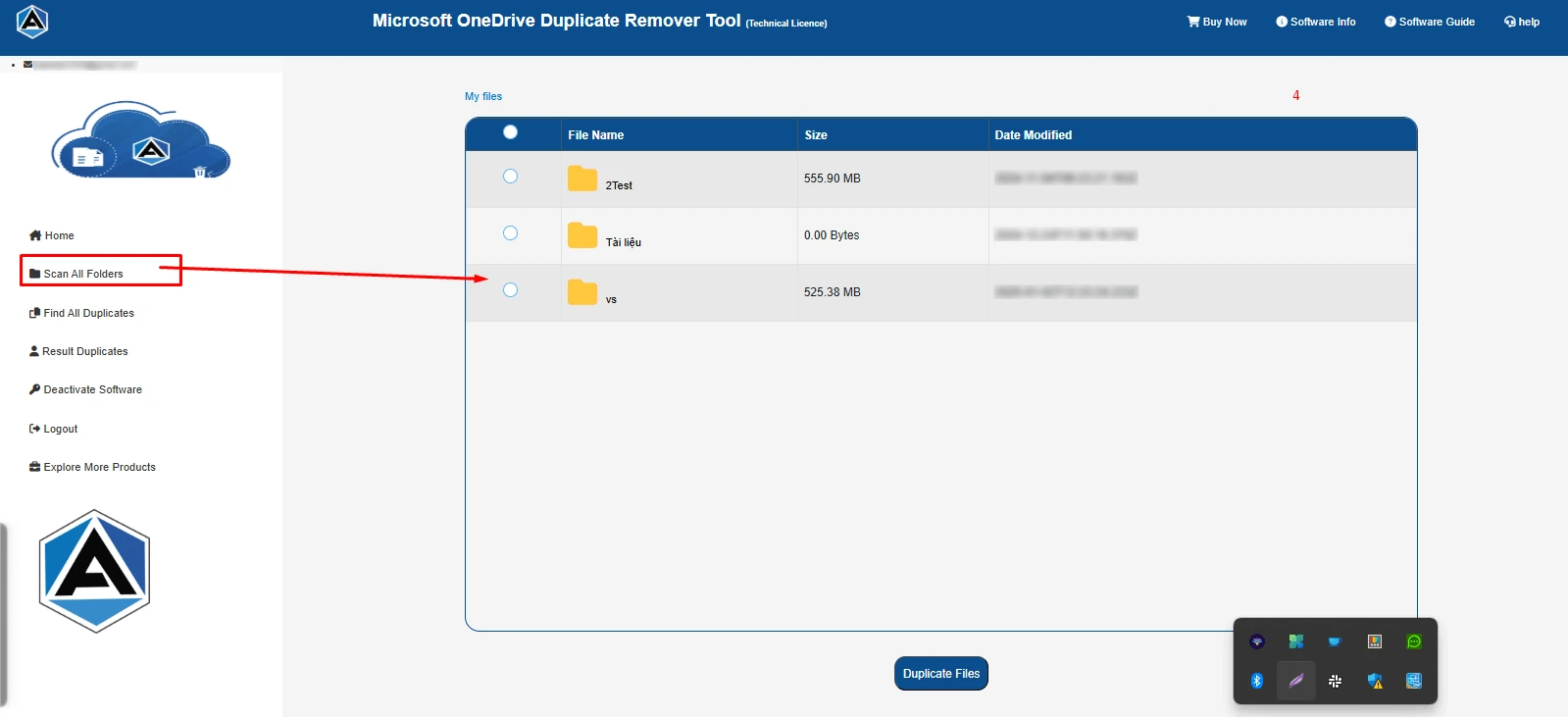Click the question icon beside Software Guide

(1391, 22)
